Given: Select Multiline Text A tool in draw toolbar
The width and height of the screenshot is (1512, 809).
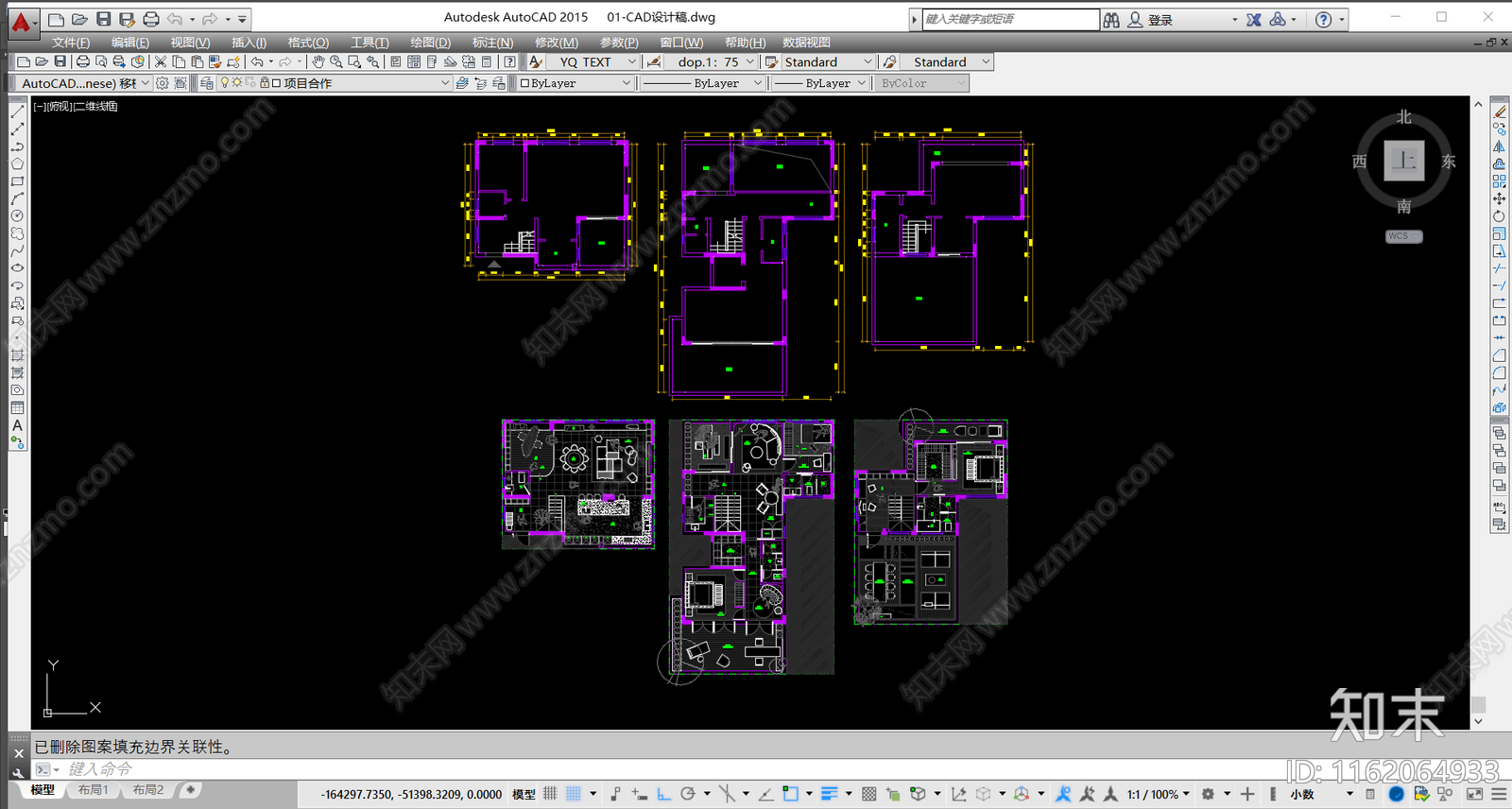Looking at the screenshot, I should tap(17, 425).
